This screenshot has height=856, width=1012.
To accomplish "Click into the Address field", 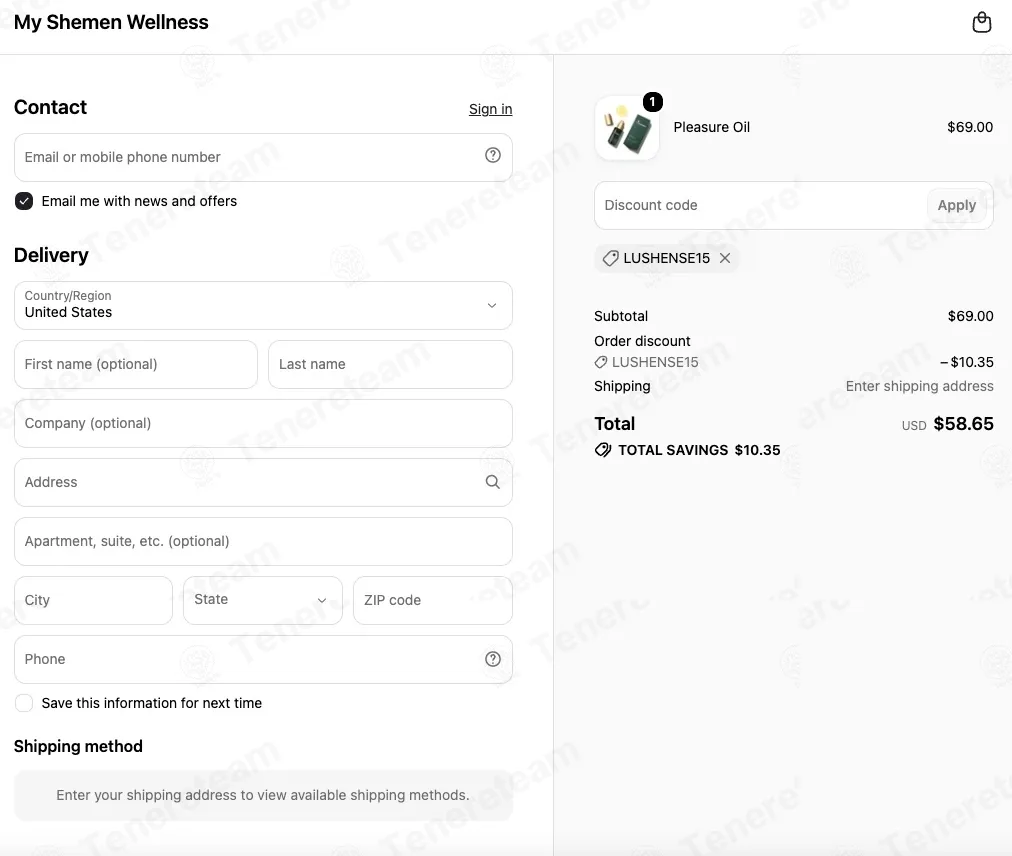I will click(x=263, y=482).
